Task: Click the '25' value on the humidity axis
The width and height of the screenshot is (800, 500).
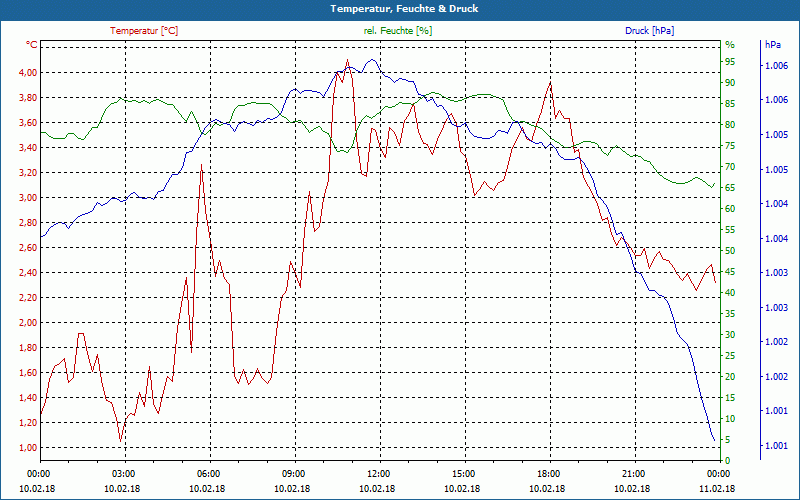Action: pyautogui.click(x=730, y=356)
